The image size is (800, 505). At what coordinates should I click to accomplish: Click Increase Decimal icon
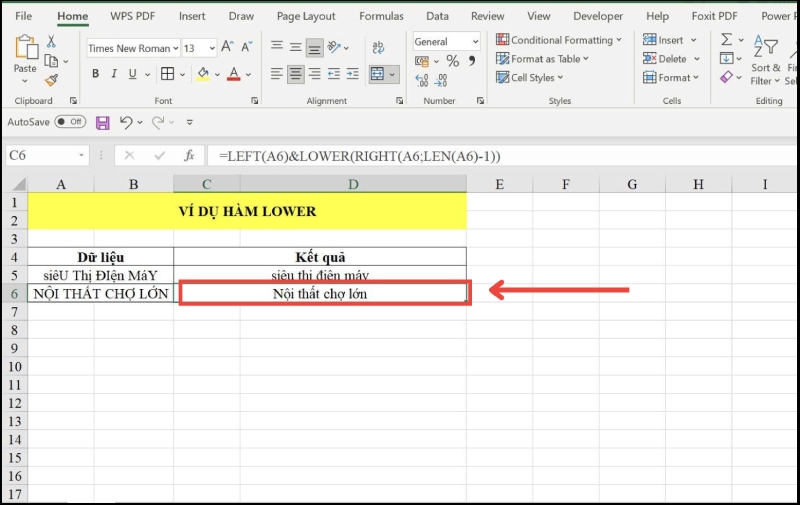tap(422, 80)
